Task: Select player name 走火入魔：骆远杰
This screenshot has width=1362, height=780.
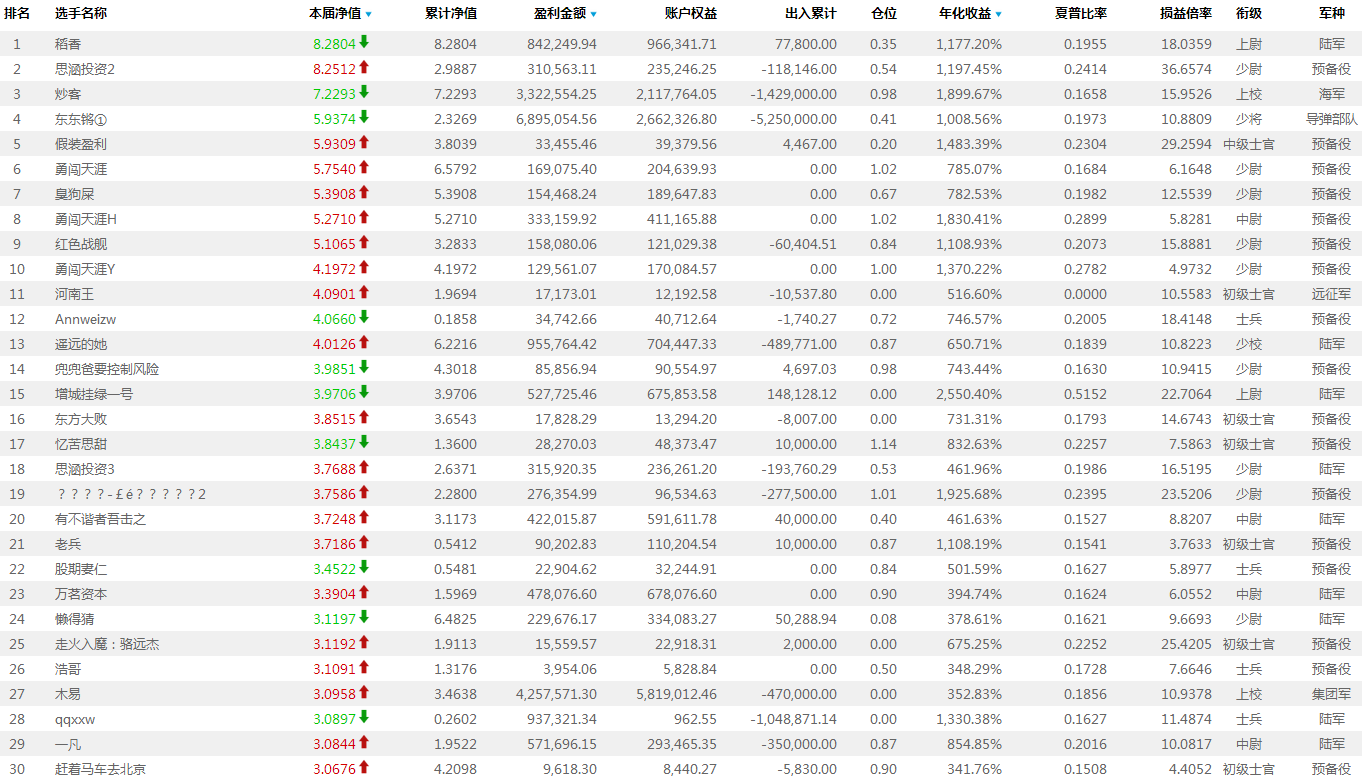Action: point(107,644)
